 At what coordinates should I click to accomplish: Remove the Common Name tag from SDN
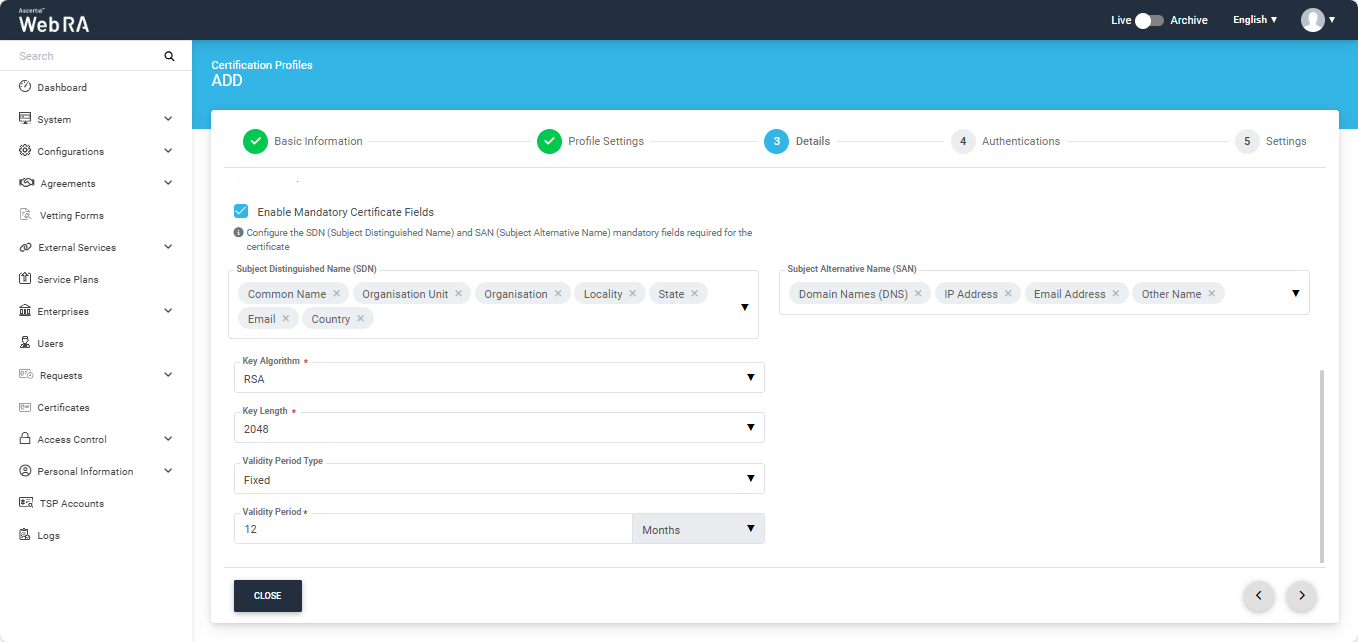[x=337, y=294]
